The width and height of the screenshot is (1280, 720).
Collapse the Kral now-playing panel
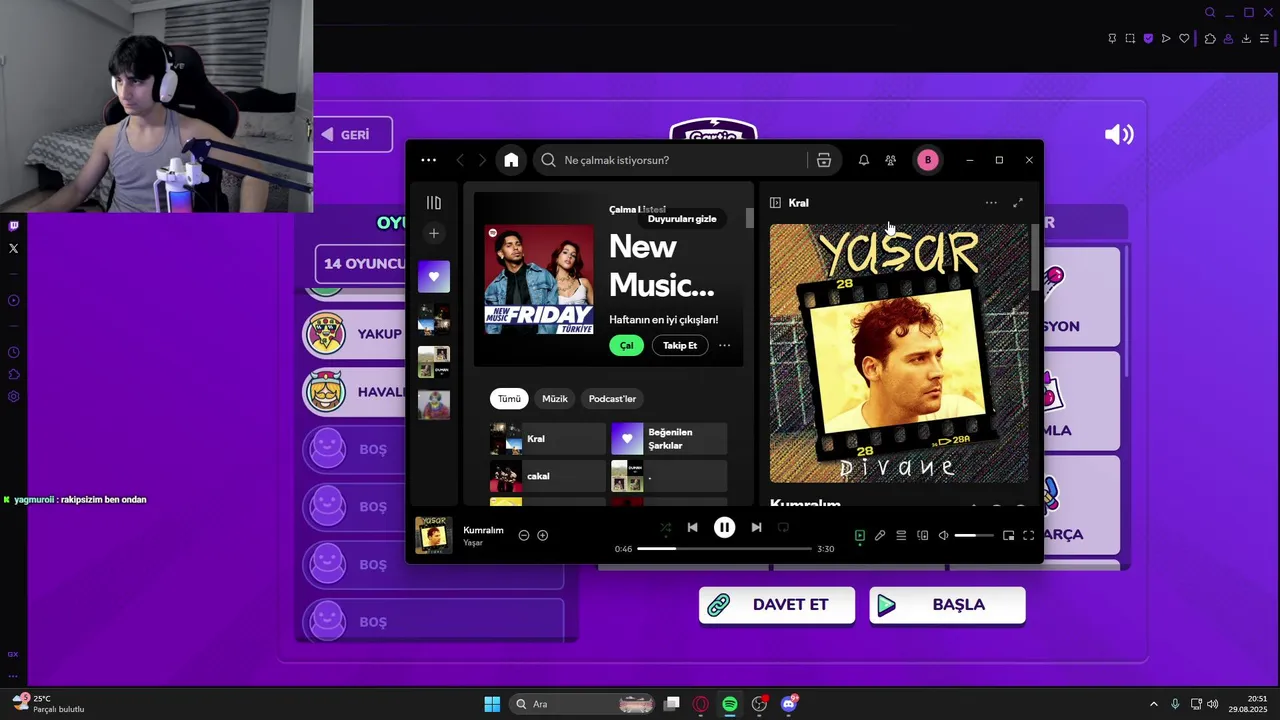(775, 203)
